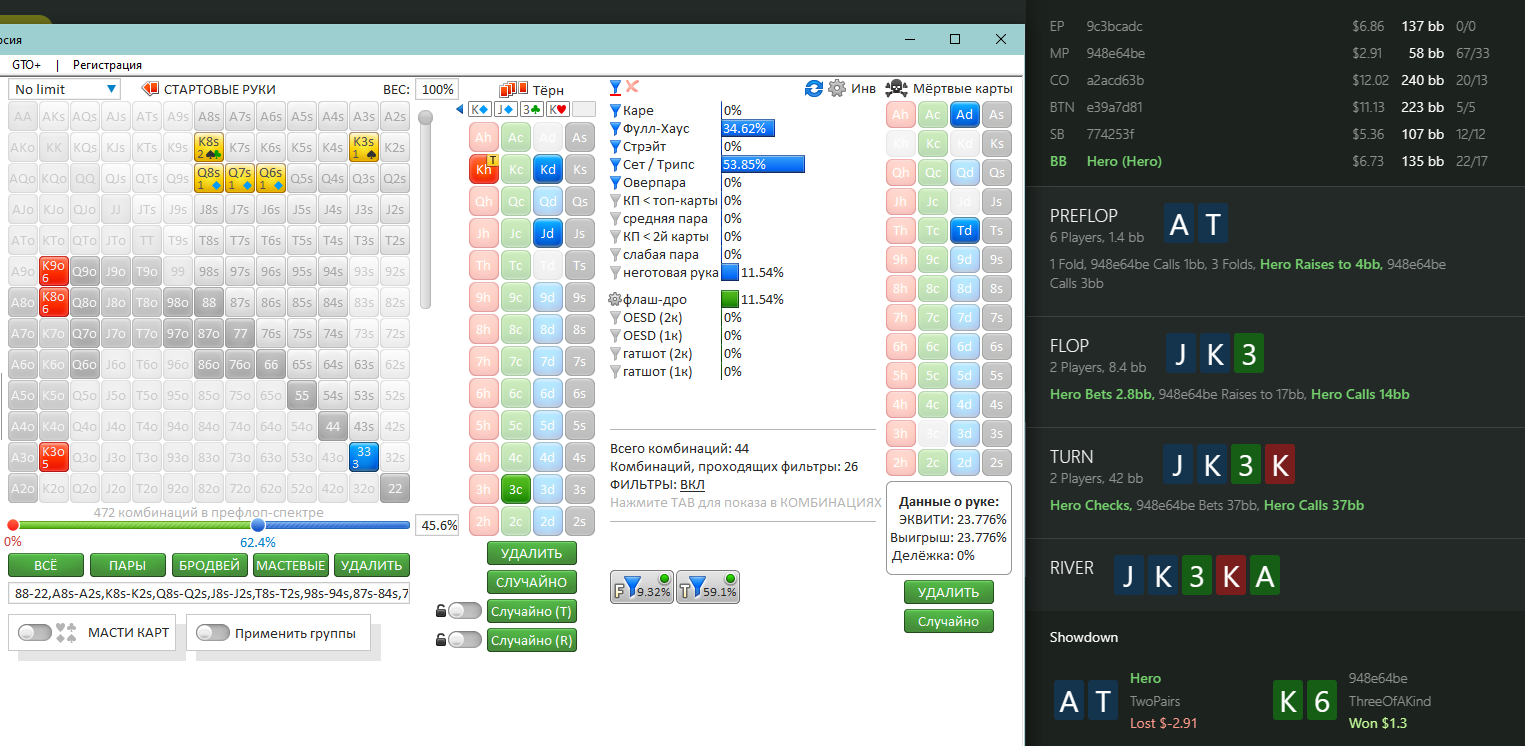Select all hands with the ВСЁ button
The image size is (1525, 746).
click(x=46, y=565)
